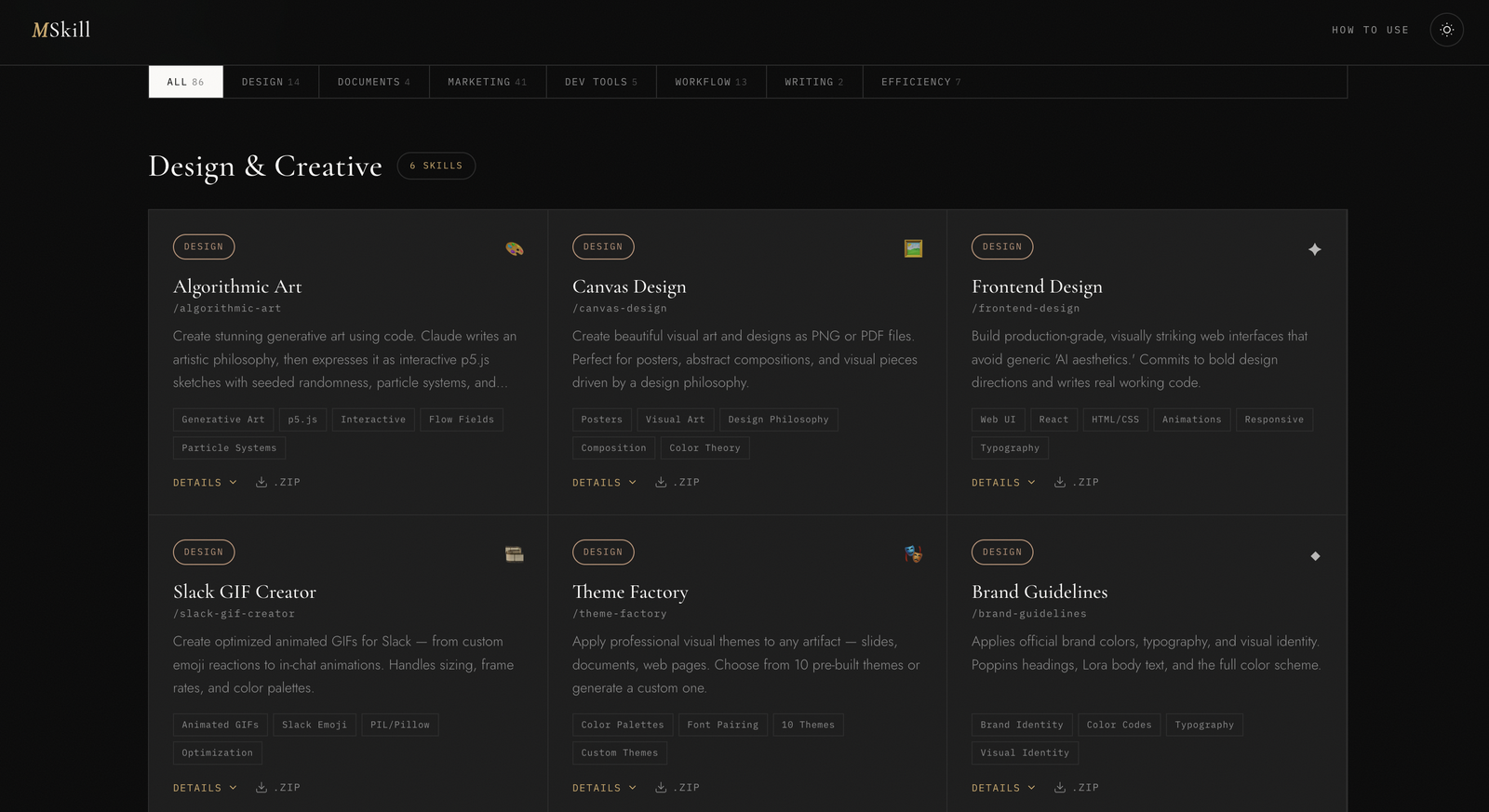This screenshot has height=812, width=1489.
Task: Click the Generative Art tag
Action: point(223,419)
